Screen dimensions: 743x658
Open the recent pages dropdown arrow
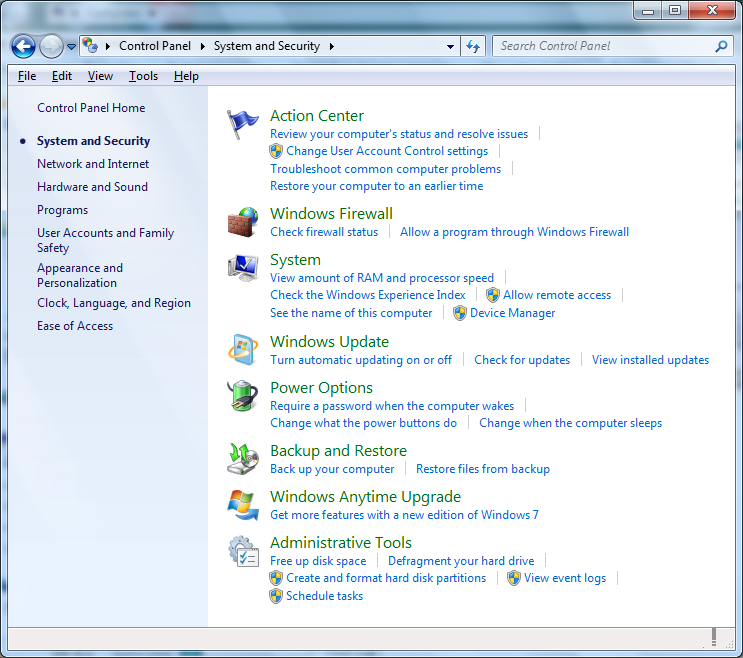click(71, 46)
